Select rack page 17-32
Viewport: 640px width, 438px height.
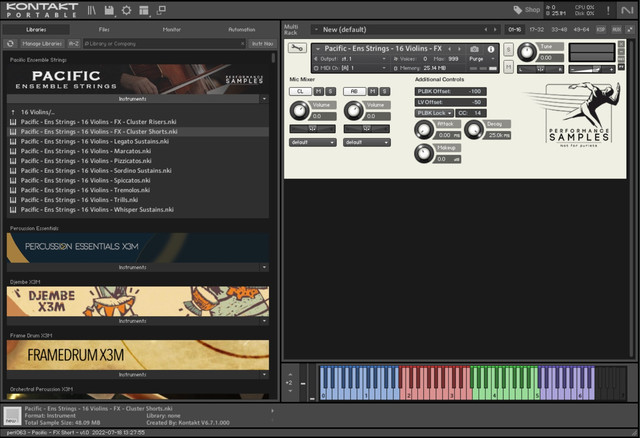pyautogui.click(x=536, y=29)
